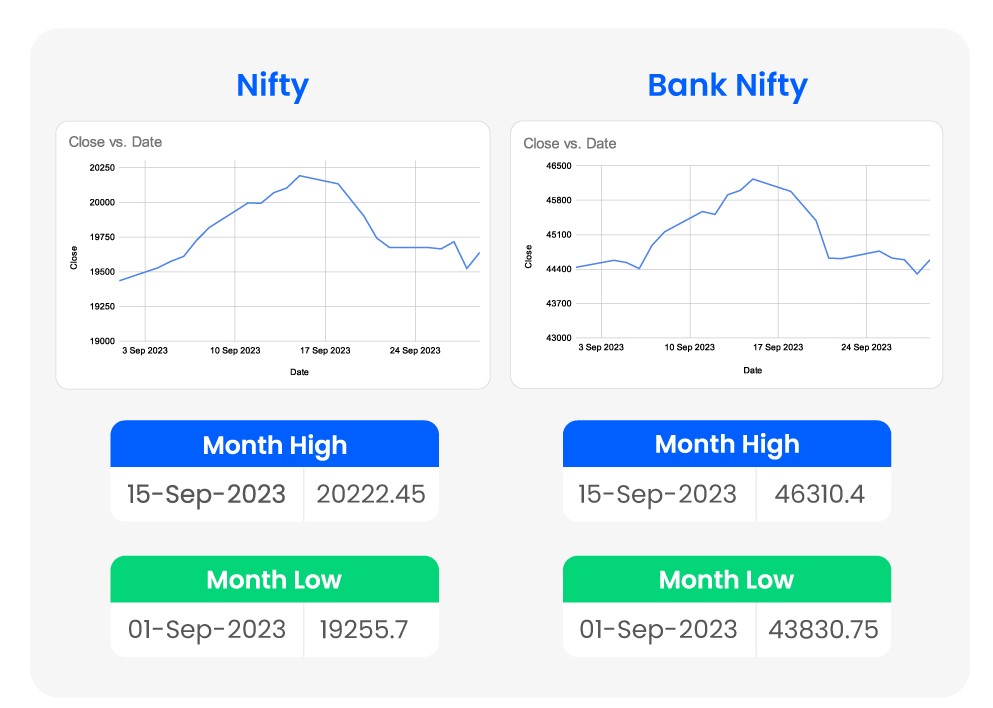Screen dimensions: 993x708
Task: Click the Nifty Month Low header
Action: (x=274, y=580)
